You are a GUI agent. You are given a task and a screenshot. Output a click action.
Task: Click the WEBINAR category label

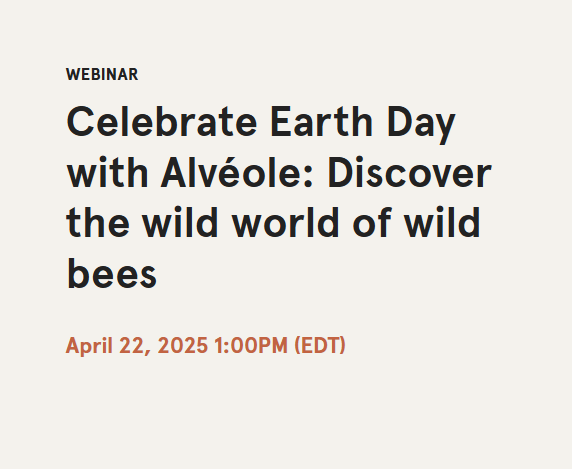(102, 75)
